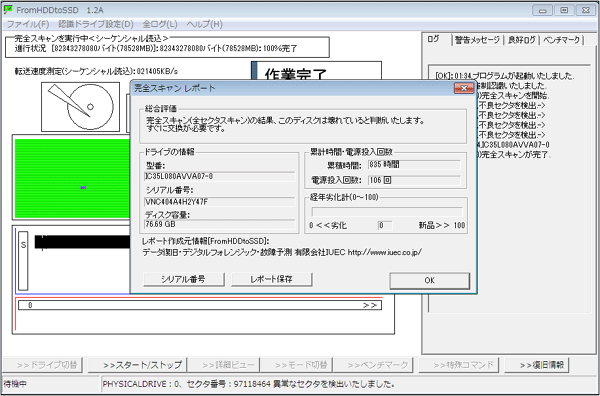
Task: Open the ファイル(F) menu
Action: [28, 24]
